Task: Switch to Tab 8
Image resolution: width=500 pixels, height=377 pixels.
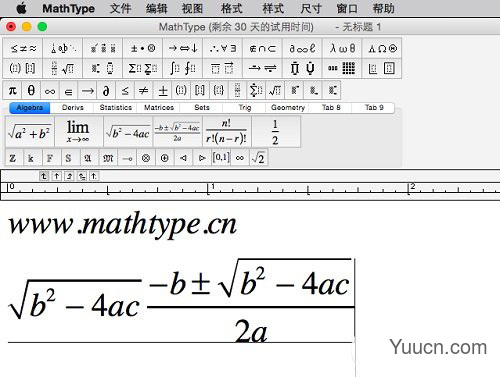Action: [x=331, y=108]
